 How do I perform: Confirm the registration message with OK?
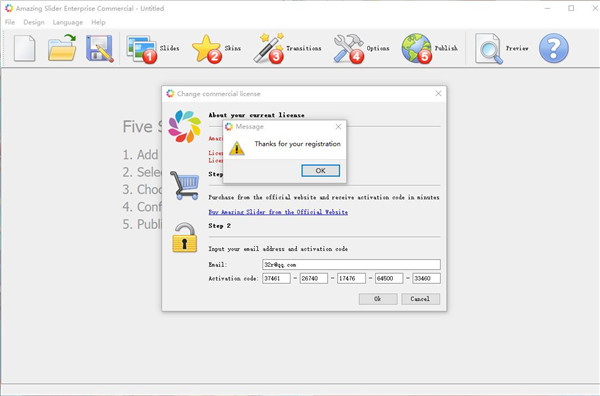coord(320,171)
